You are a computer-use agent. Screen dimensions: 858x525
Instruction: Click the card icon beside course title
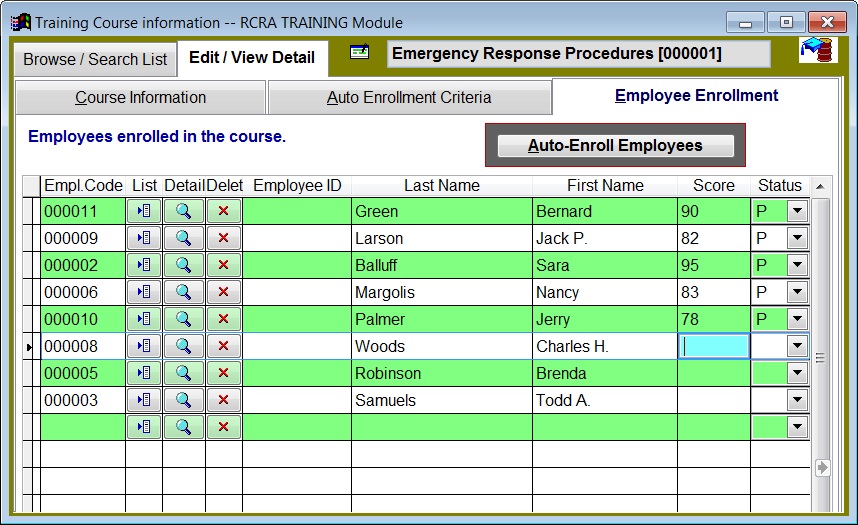pyautogui.click(x=360, y=51)
